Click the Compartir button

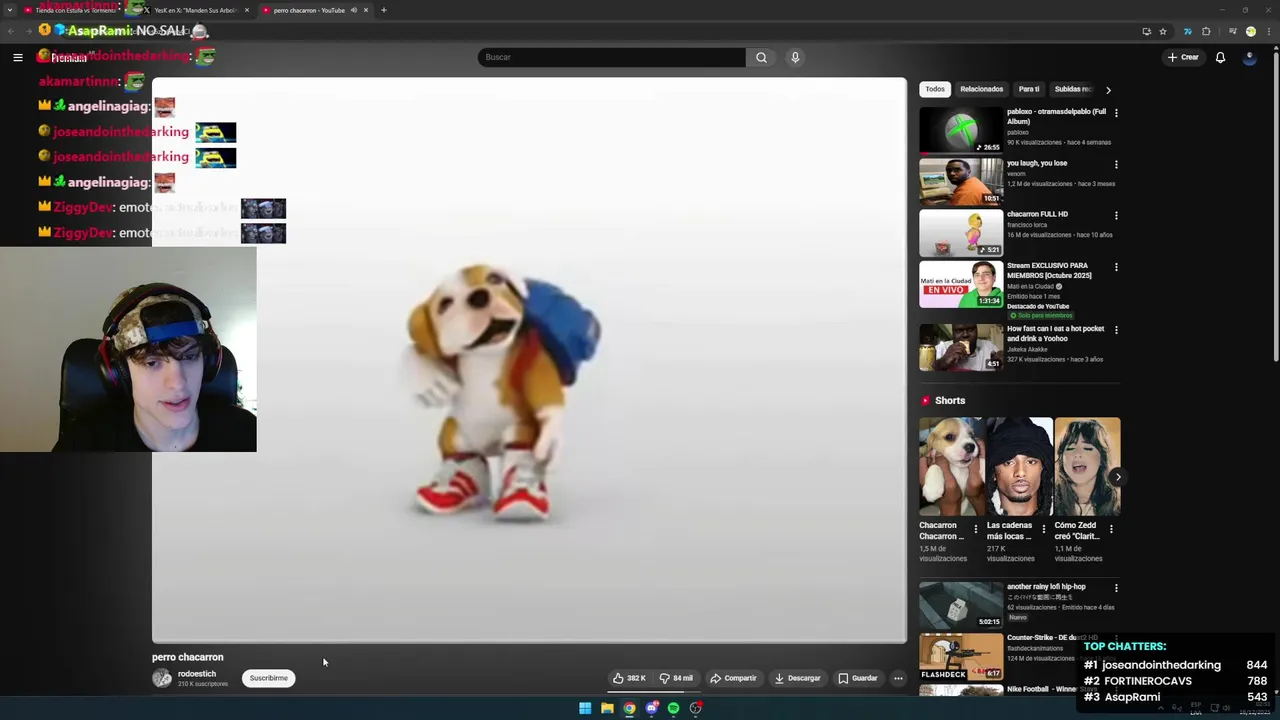pyautogui.click(x=733, y=678)
